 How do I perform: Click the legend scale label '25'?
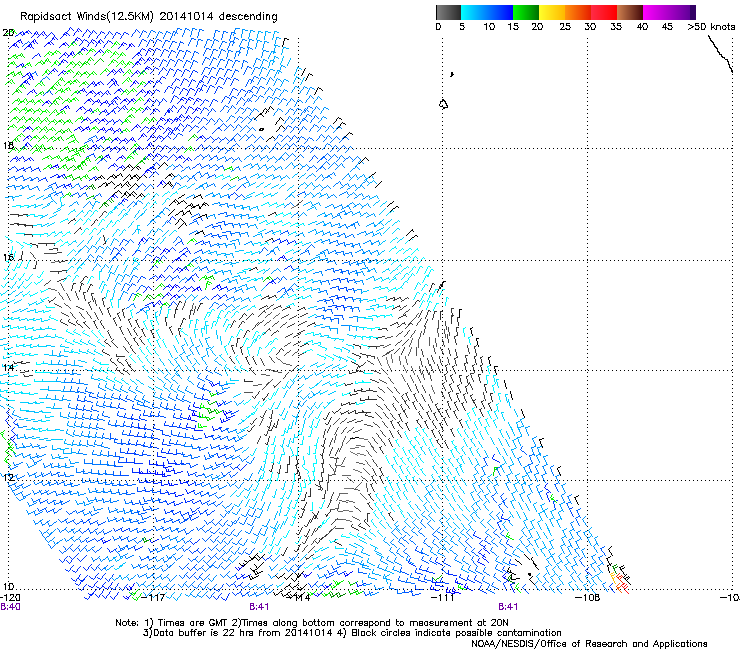[x=565, y=26]
